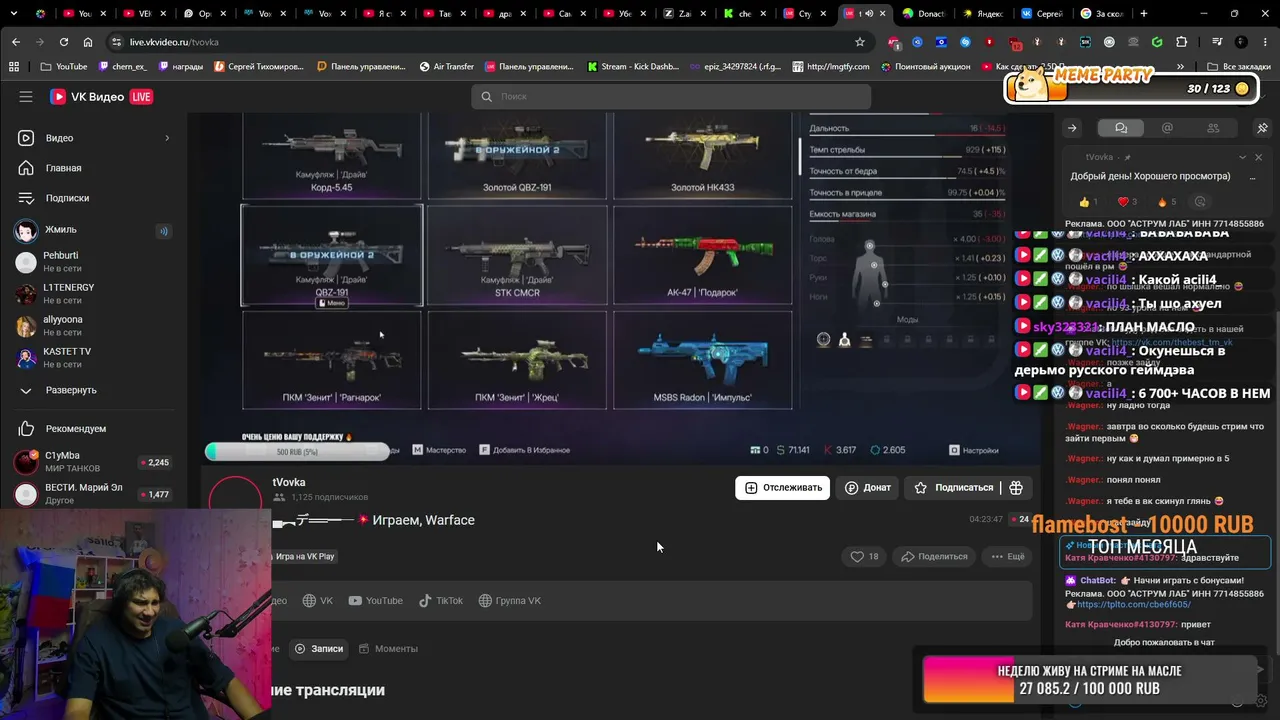Open the media control music-note icon
Image resolution: width=1280 pixels, height=720 pixels.
(x=1217, y=42)
